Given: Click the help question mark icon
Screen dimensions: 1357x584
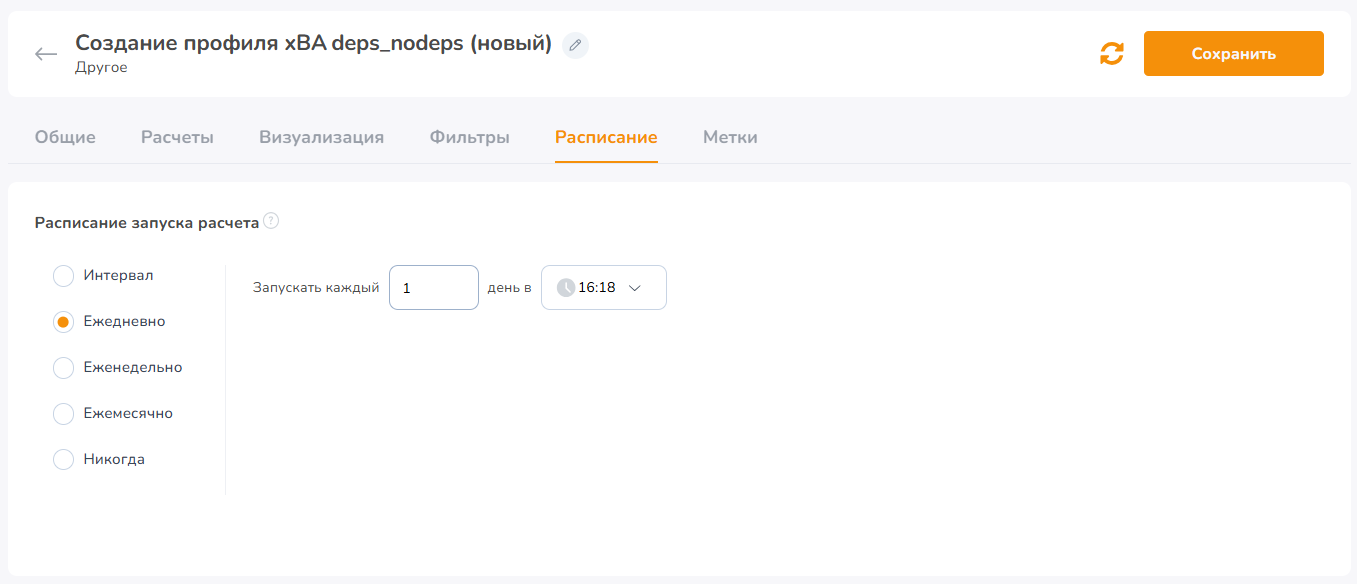Looking at the screenshot, I should (271, 221).
